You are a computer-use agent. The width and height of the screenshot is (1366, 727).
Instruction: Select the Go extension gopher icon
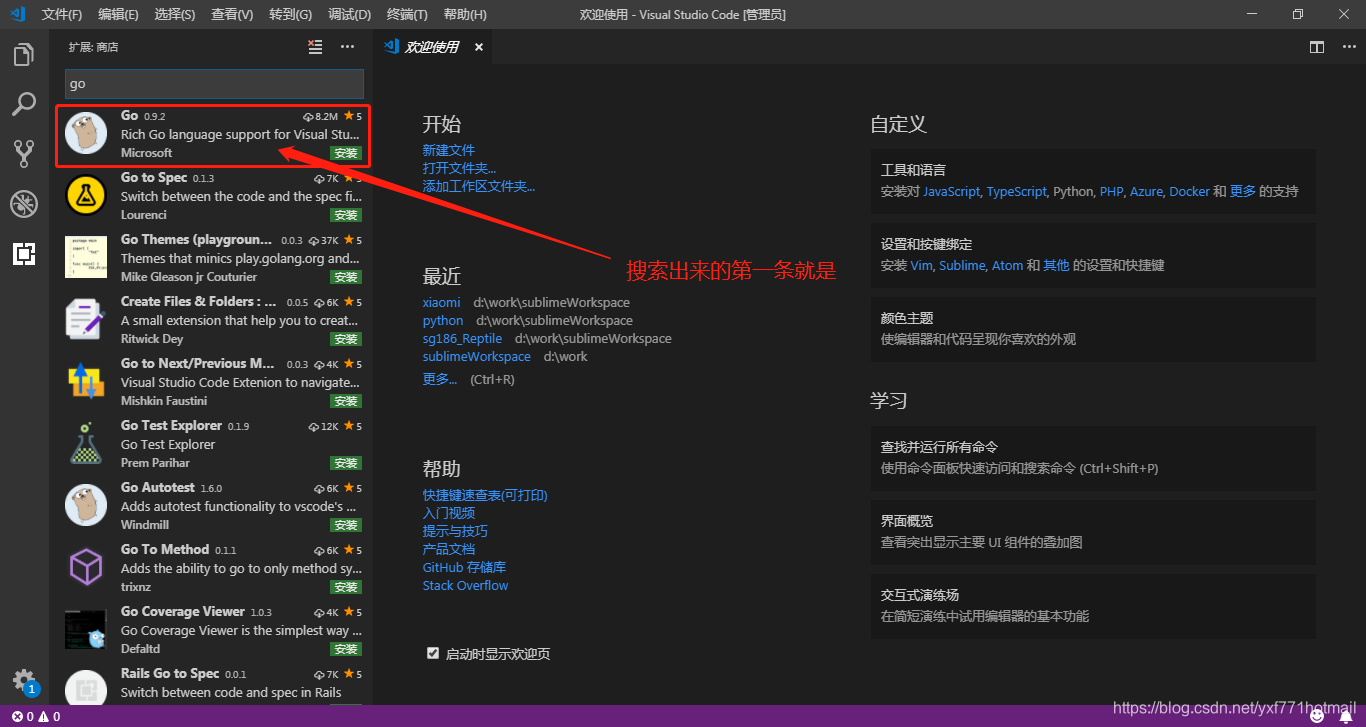[86, 134]
